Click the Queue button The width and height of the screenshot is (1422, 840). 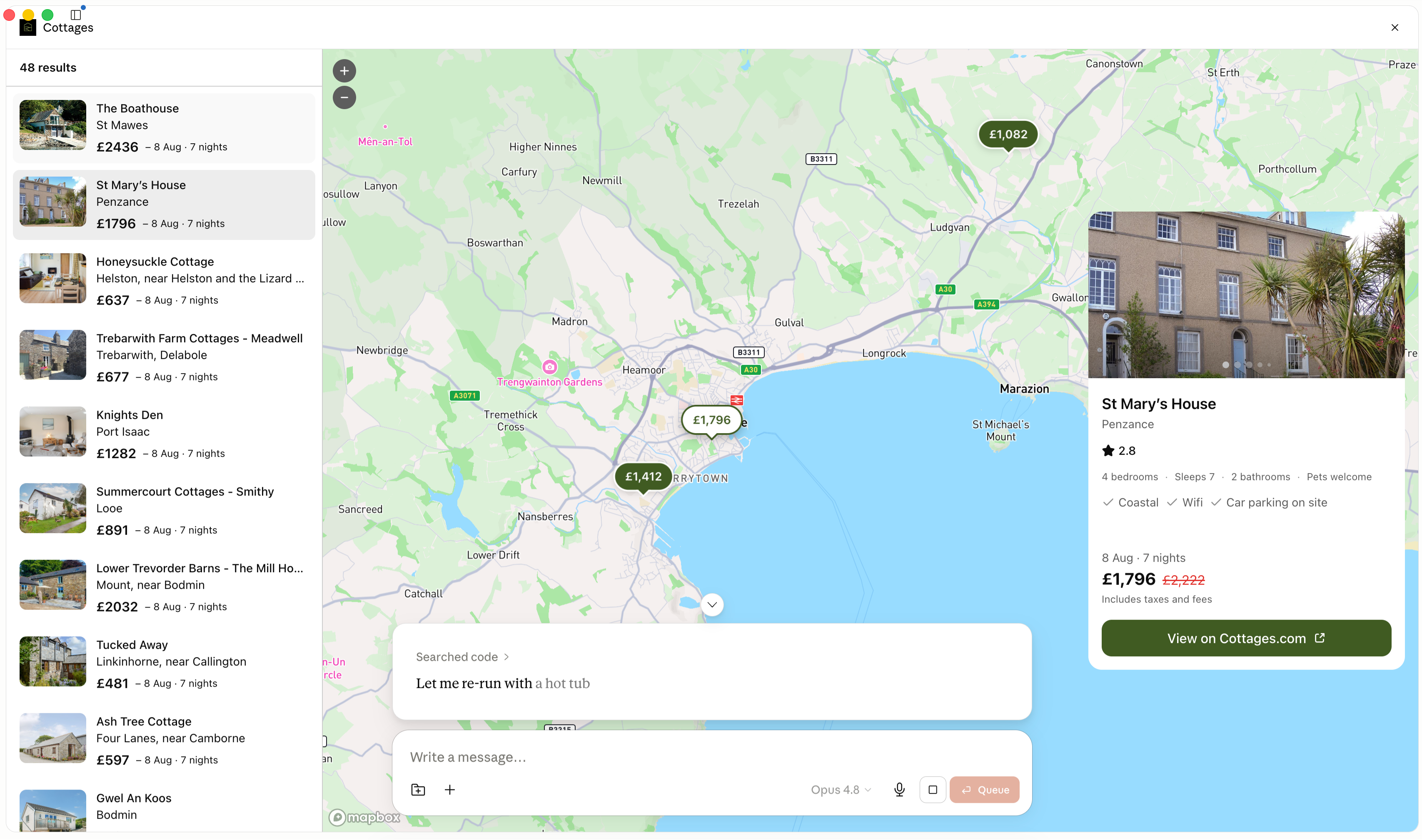click(984, 789)
